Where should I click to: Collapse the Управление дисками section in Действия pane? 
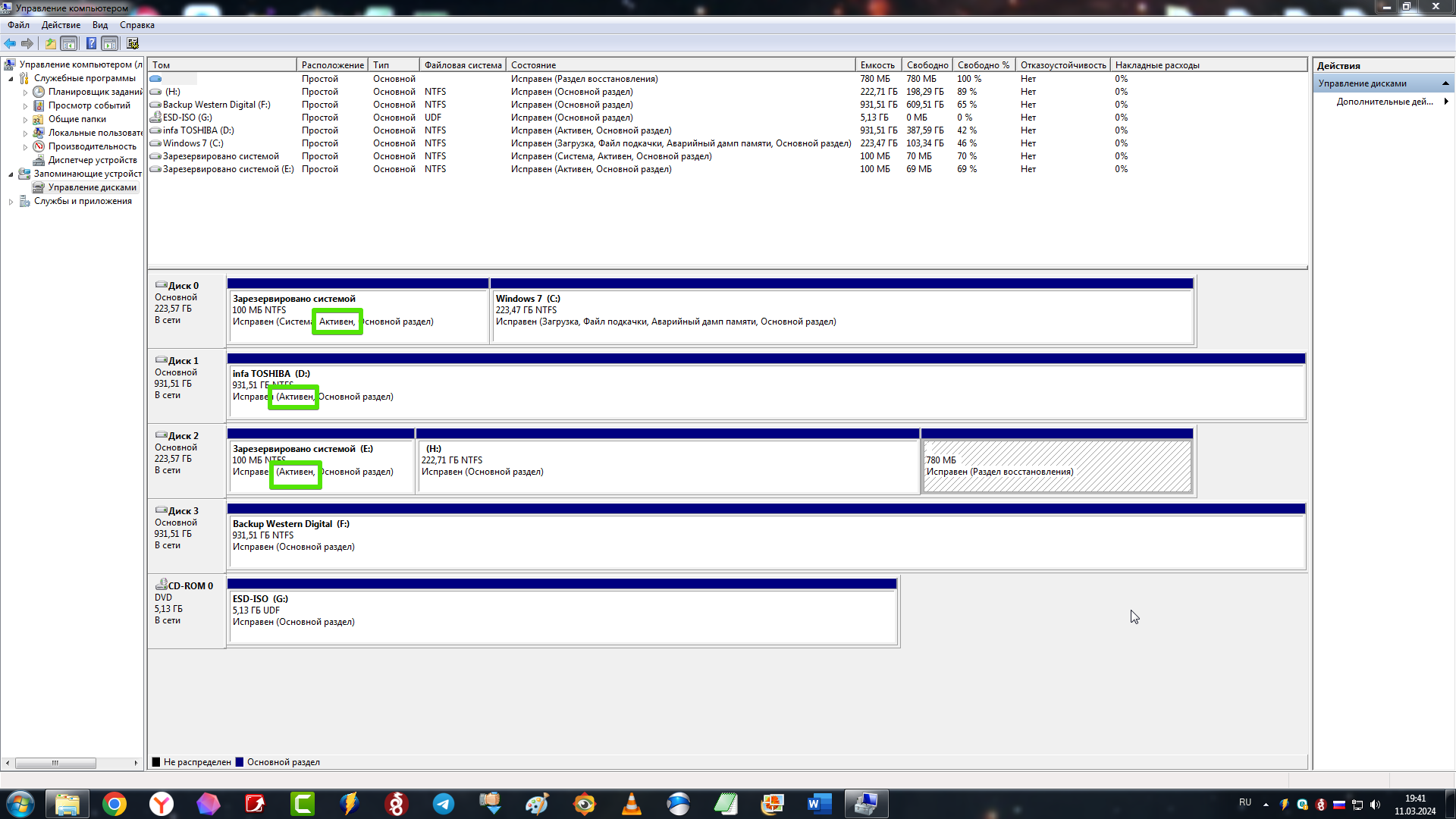pos(1446,83)
